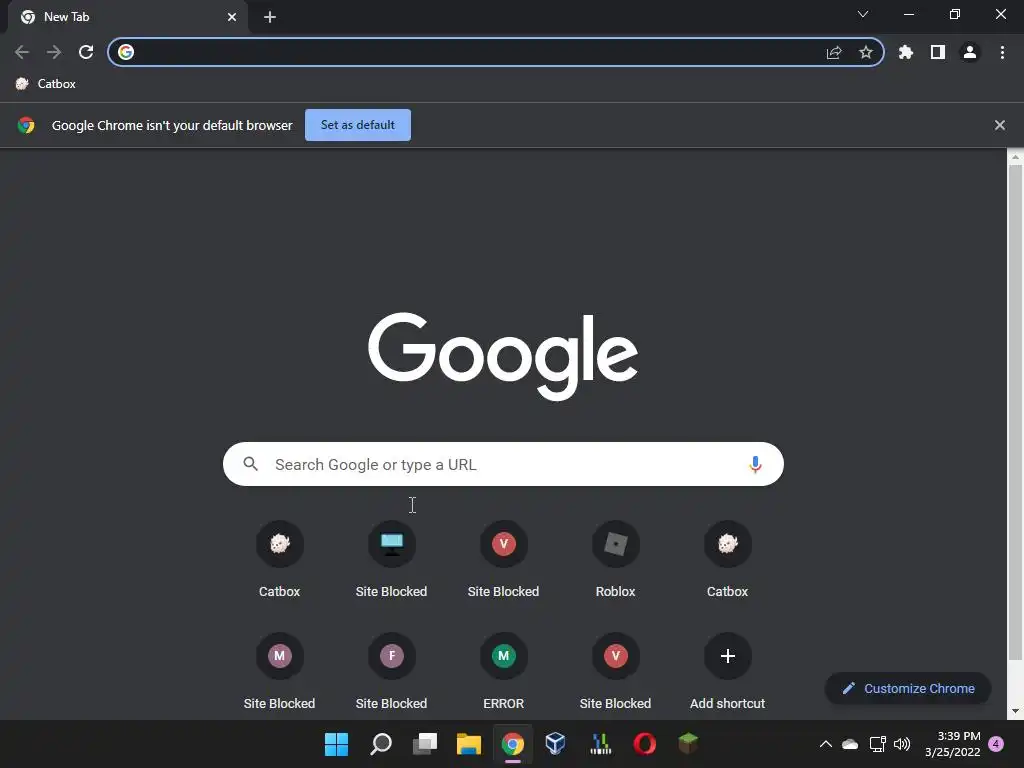
Task: Click the forward navigation arrow
Action: pos(54,52)
